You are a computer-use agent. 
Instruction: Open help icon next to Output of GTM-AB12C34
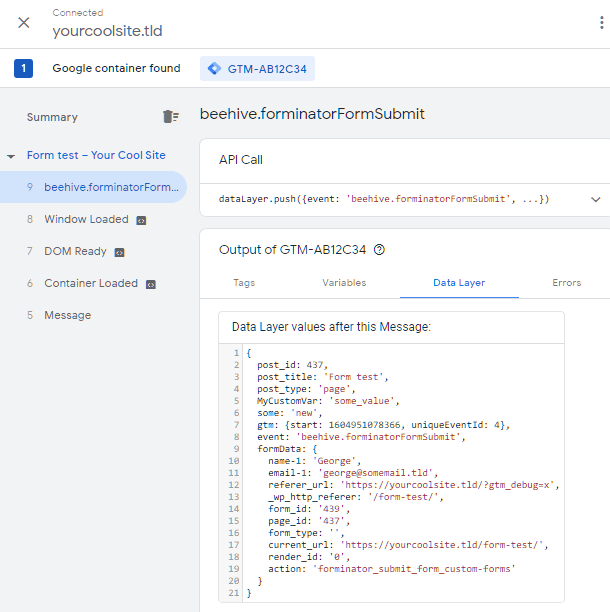pos(379,249)
